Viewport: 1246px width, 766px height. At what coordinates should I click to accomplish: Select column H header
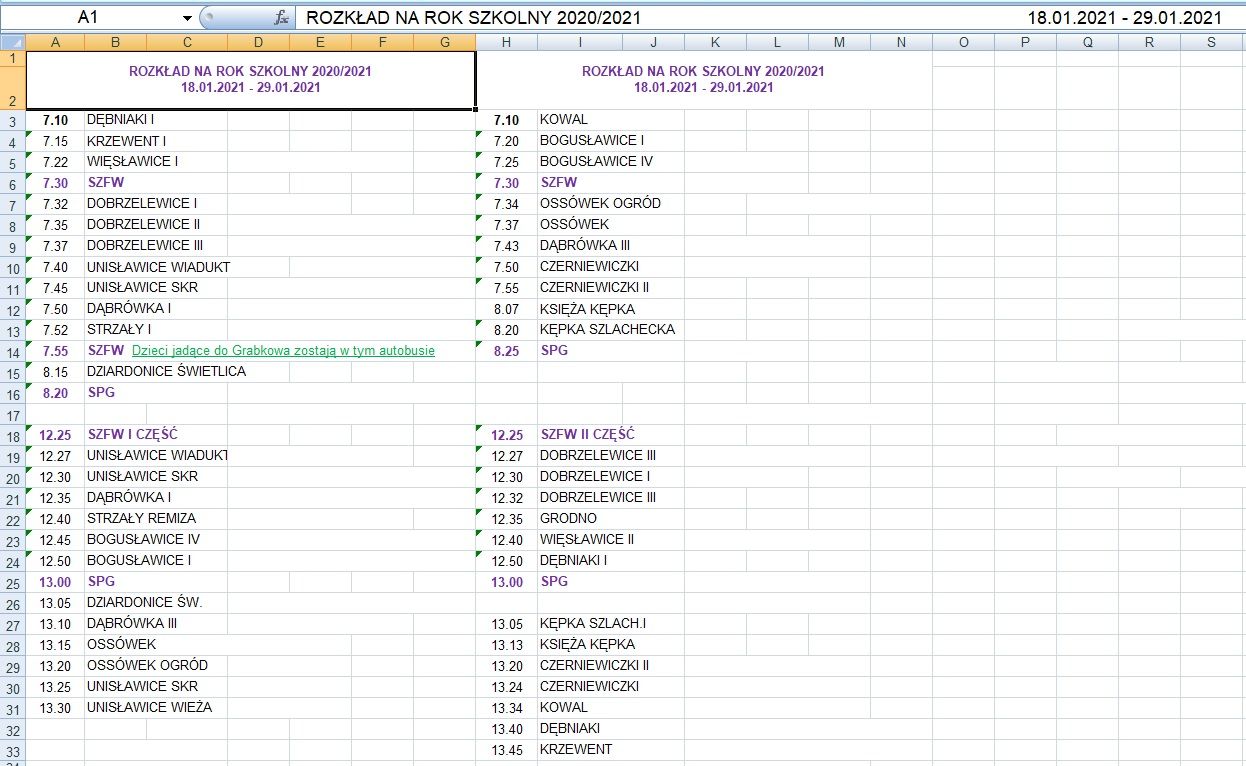point(506,42)
